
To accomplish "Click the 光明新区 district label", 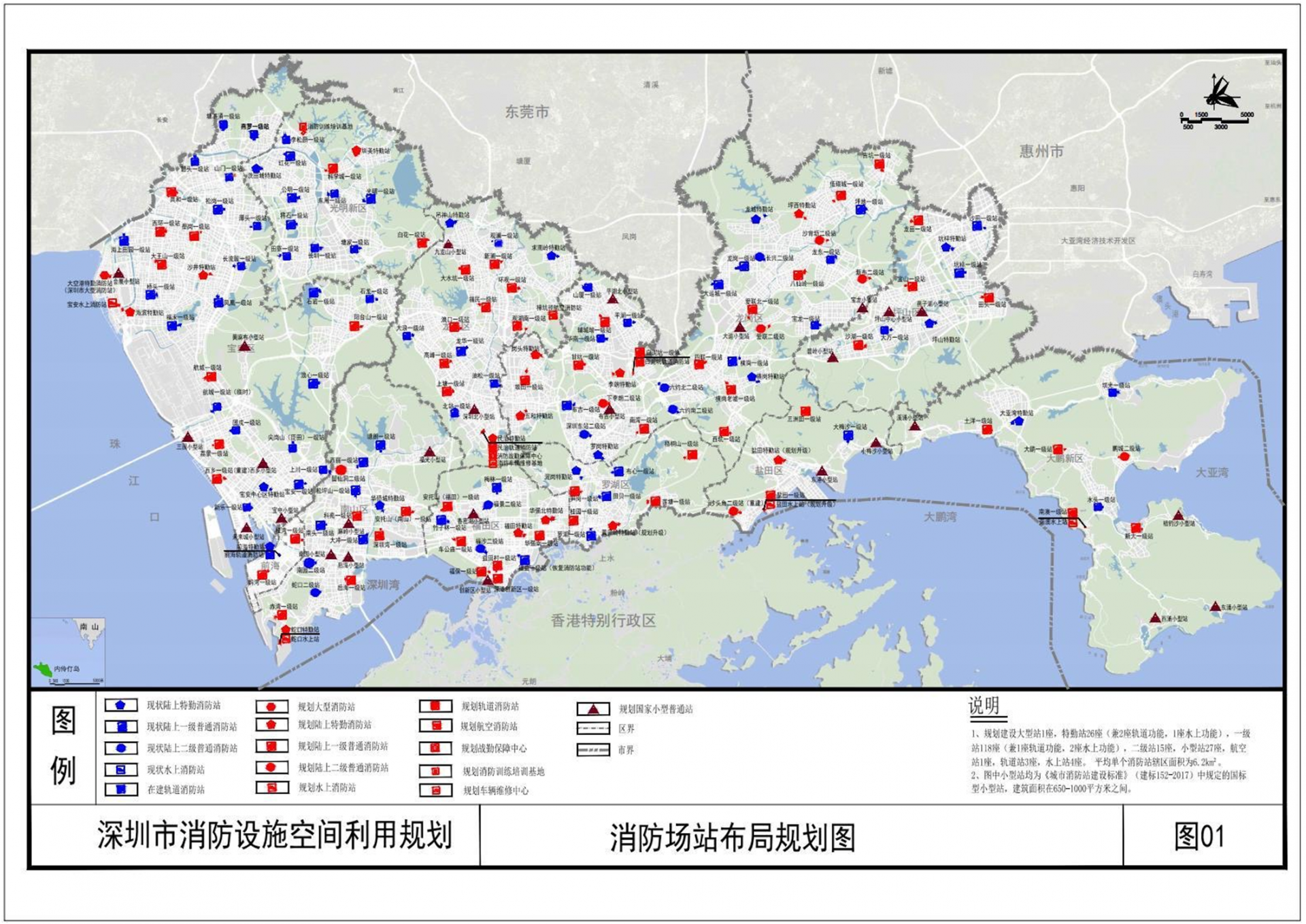I will pos(348,208).
